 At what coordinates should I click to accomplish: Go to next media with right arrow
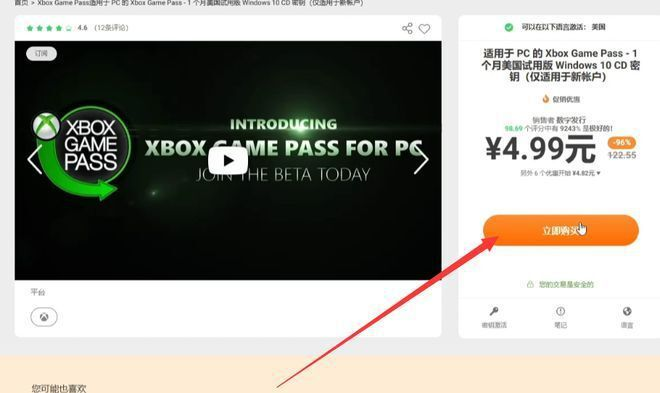click(421, 159)
